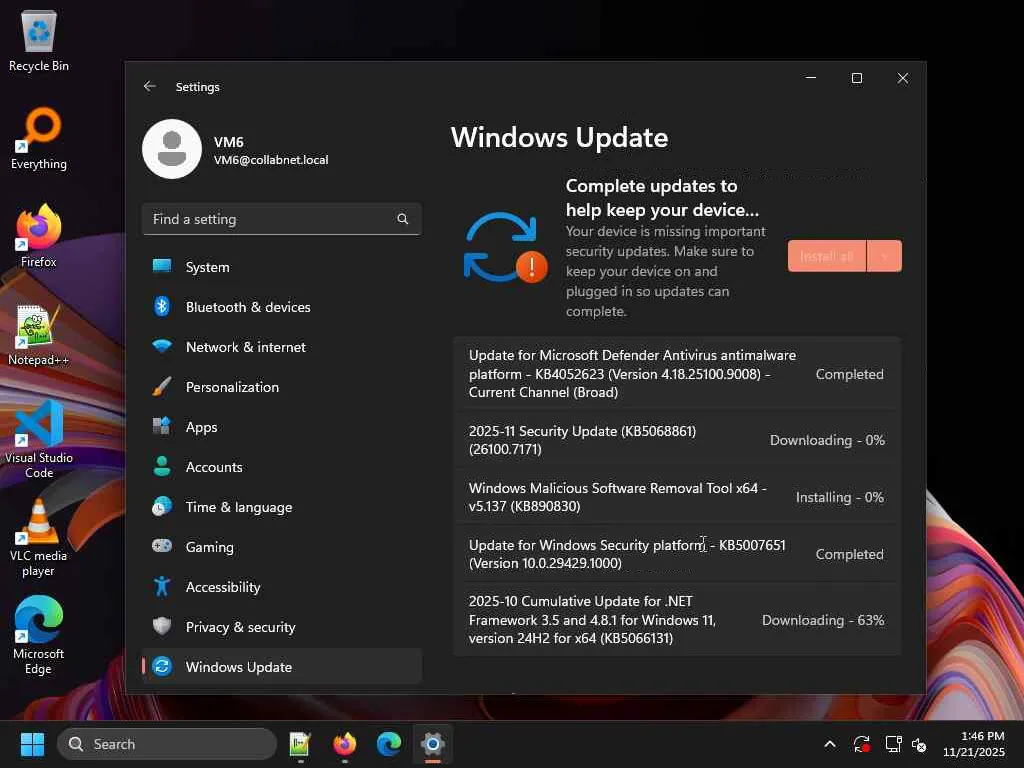This screenshot has height=768, width=1024.
Task: Click Update for Windows Security platform entry
Action: coord(677,554)
